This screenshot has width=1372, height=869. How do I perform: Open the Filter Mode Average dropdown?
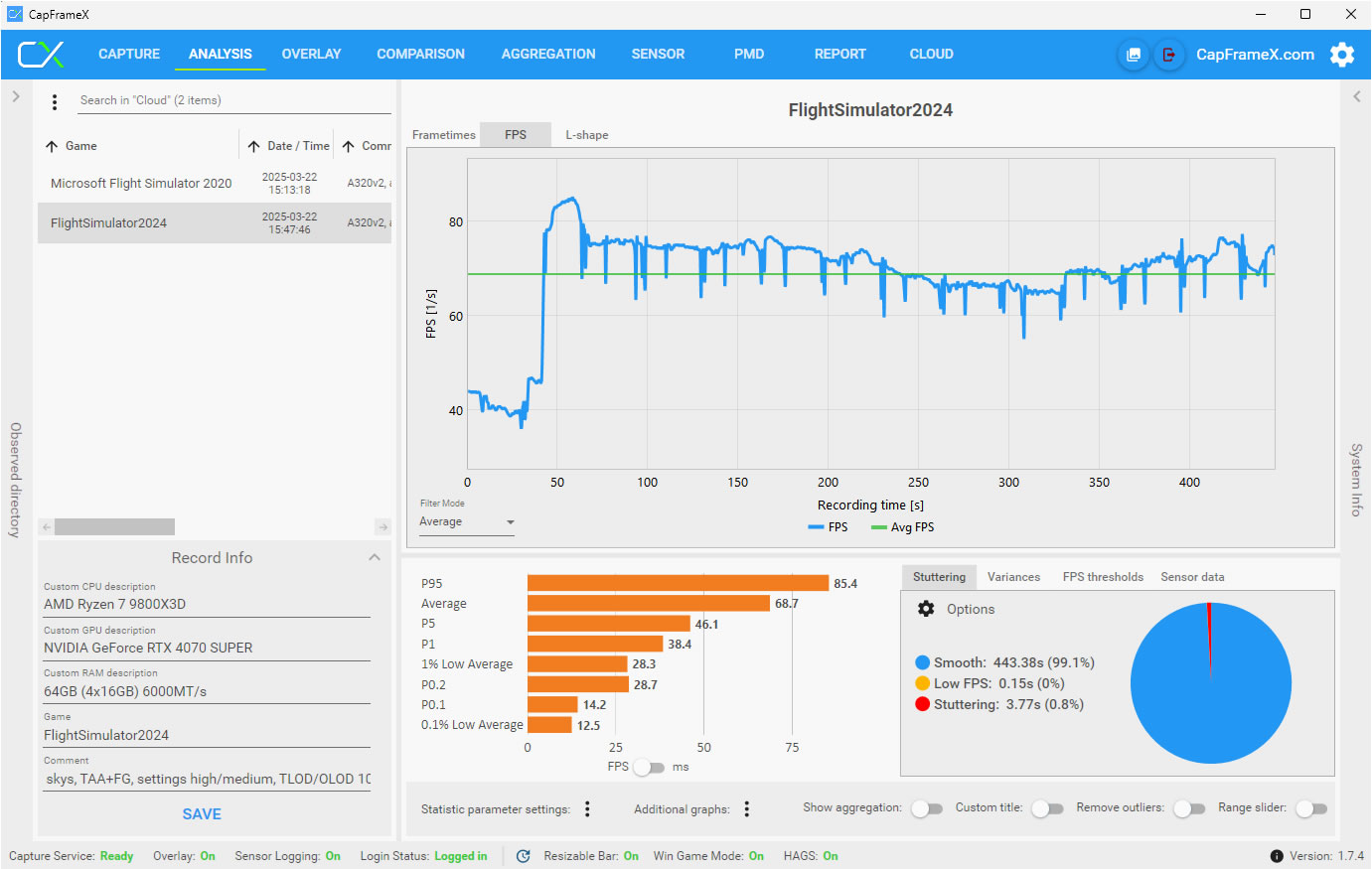(467, 522)
